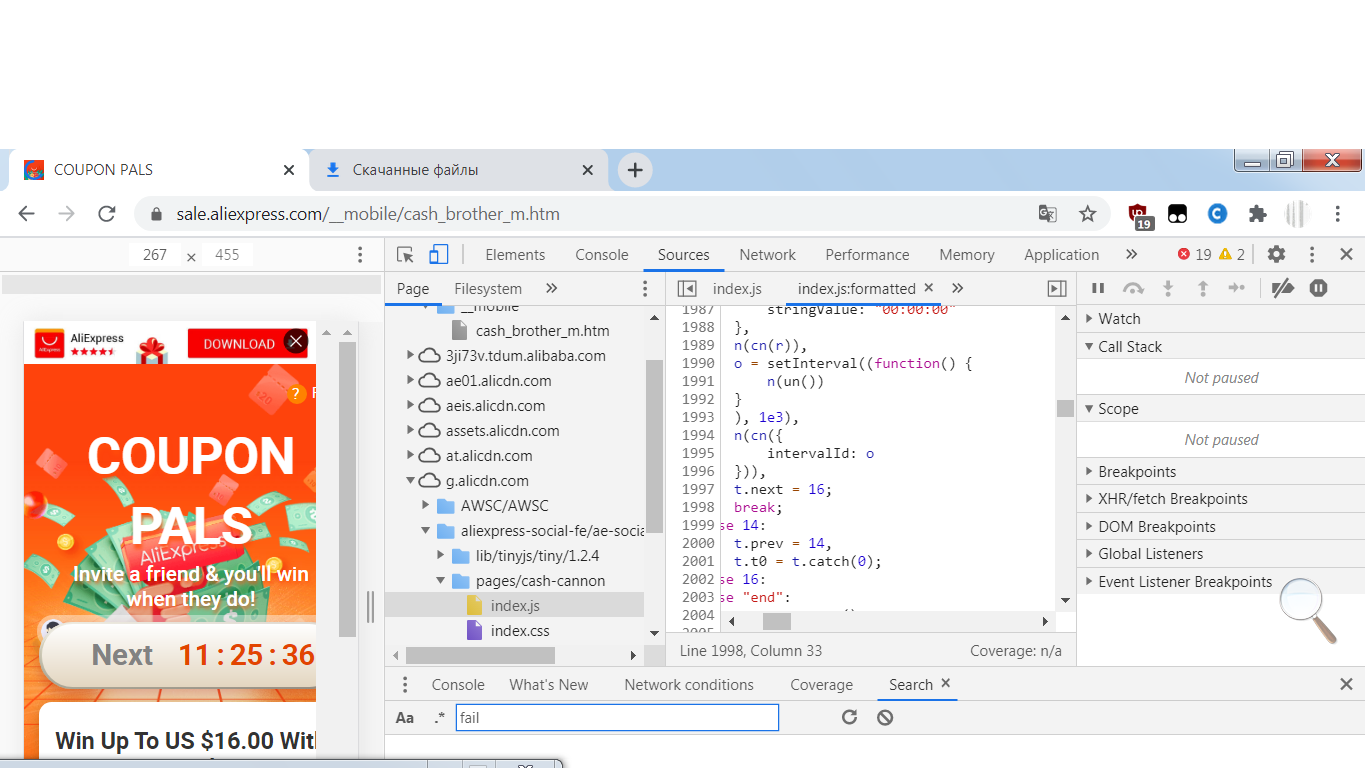Select the Filesystem navigator tab

(x=488, y=289)
